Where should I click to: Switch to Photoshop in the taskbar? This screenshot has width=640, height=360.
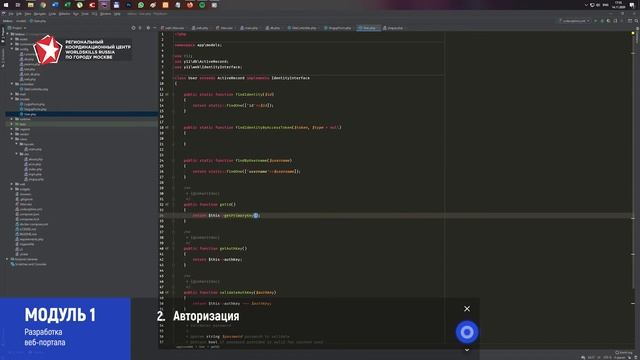click(129, 5)
